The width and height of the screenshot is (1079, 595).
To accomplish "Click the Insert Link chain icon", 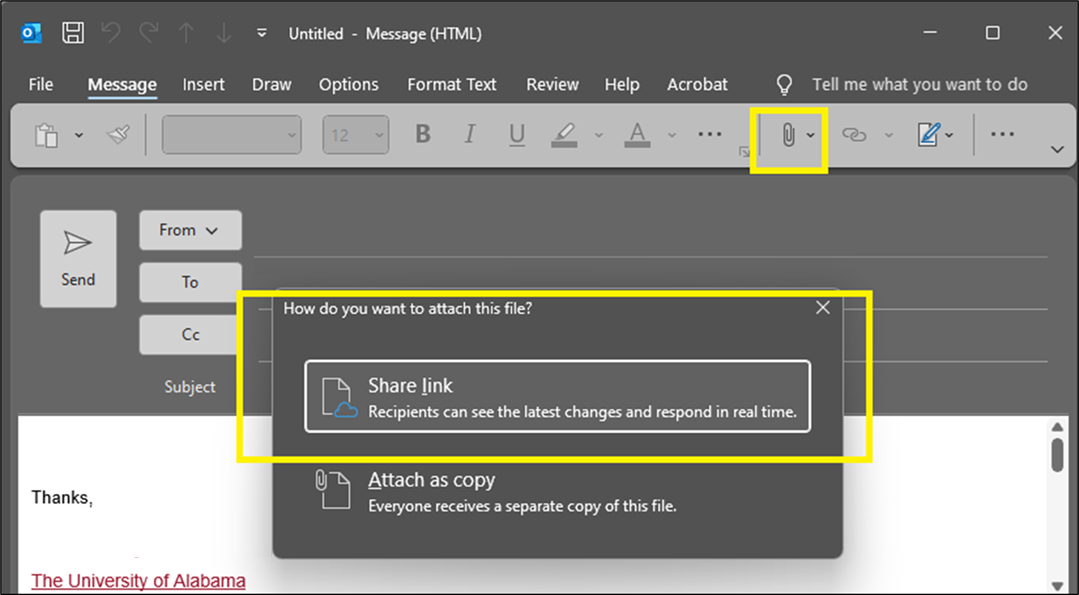I will click(x=853, y=135).
